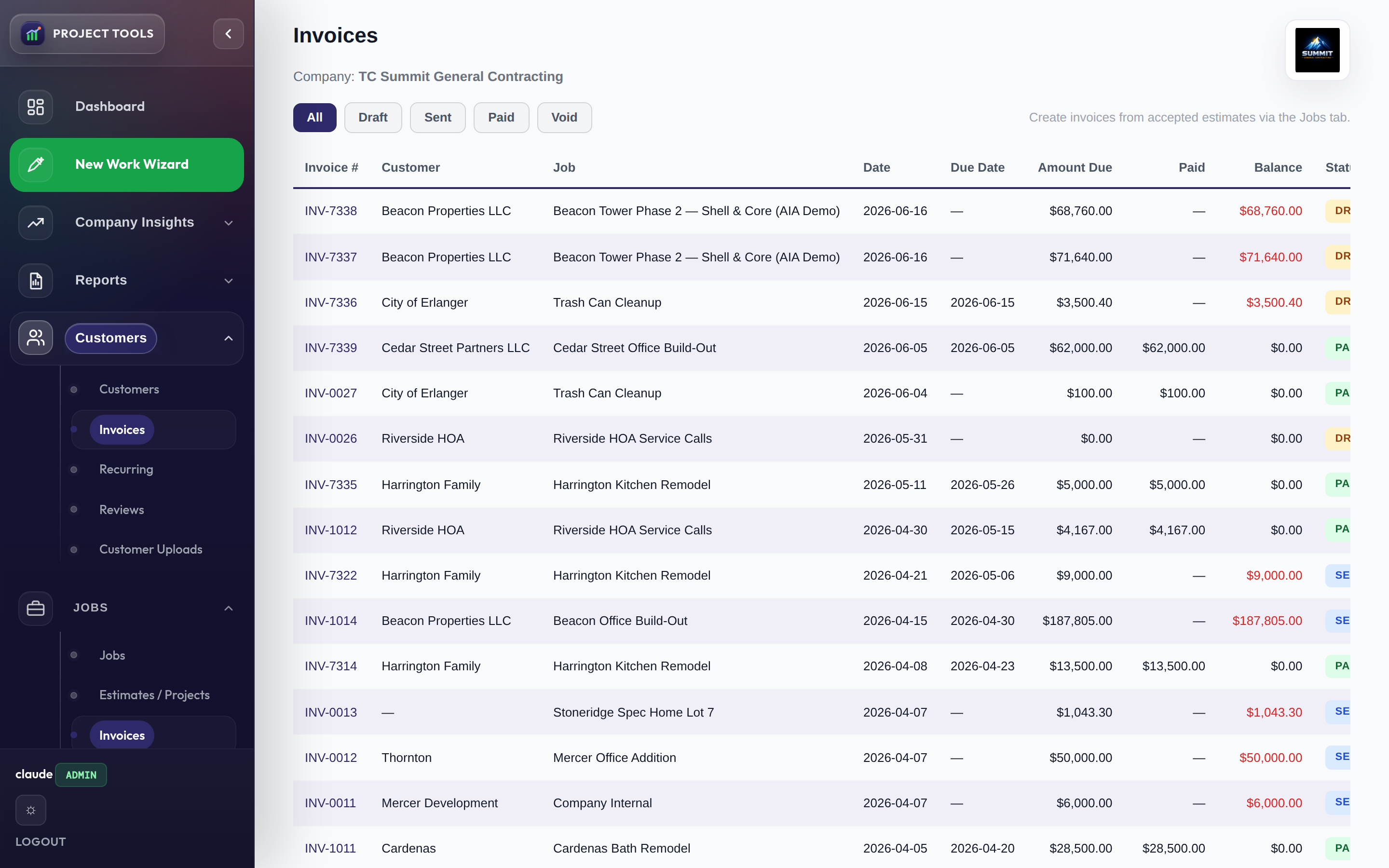The image size is (1389, 868).
Task: Open invoice INV-7336
Action: coord(330,302)
